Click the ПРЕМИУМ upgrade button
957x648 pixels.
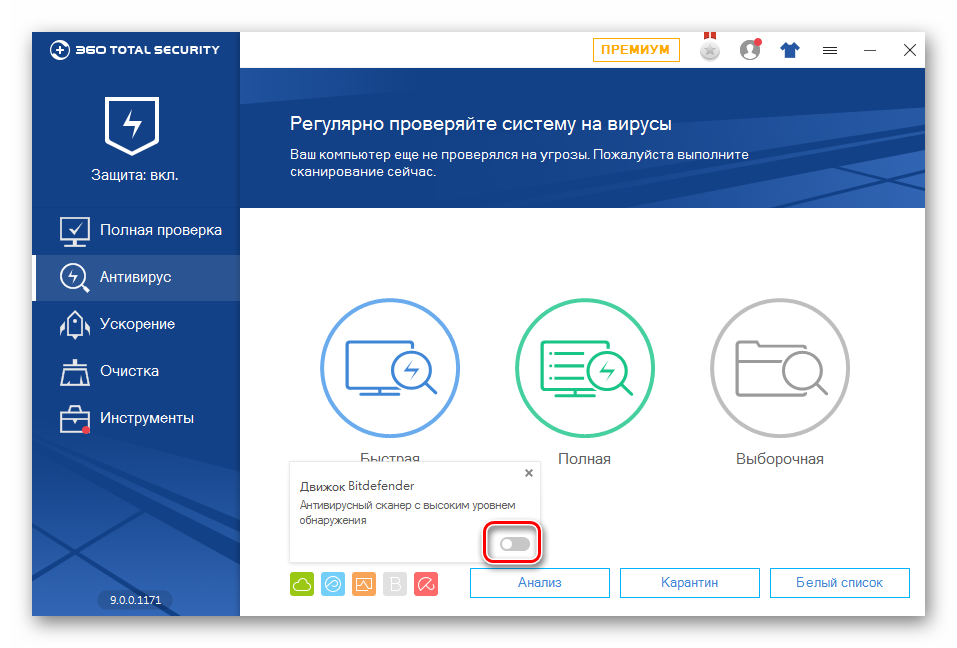coord(636,50)
